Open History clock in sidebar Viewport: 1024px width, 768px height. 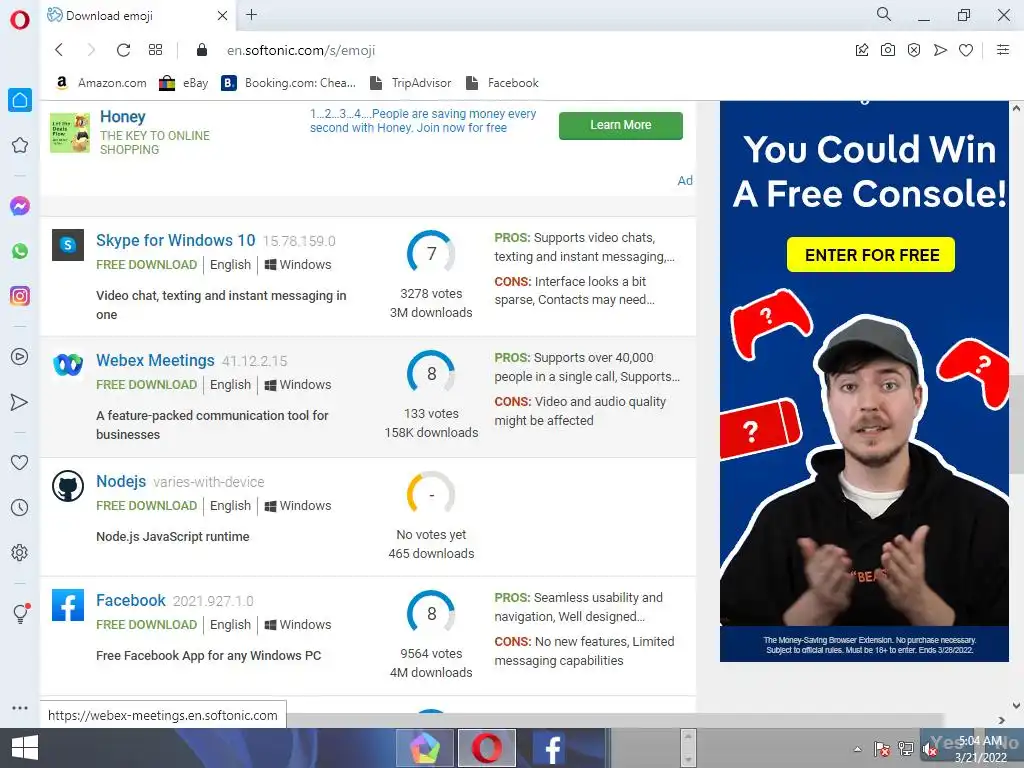[x=20, y=507]
